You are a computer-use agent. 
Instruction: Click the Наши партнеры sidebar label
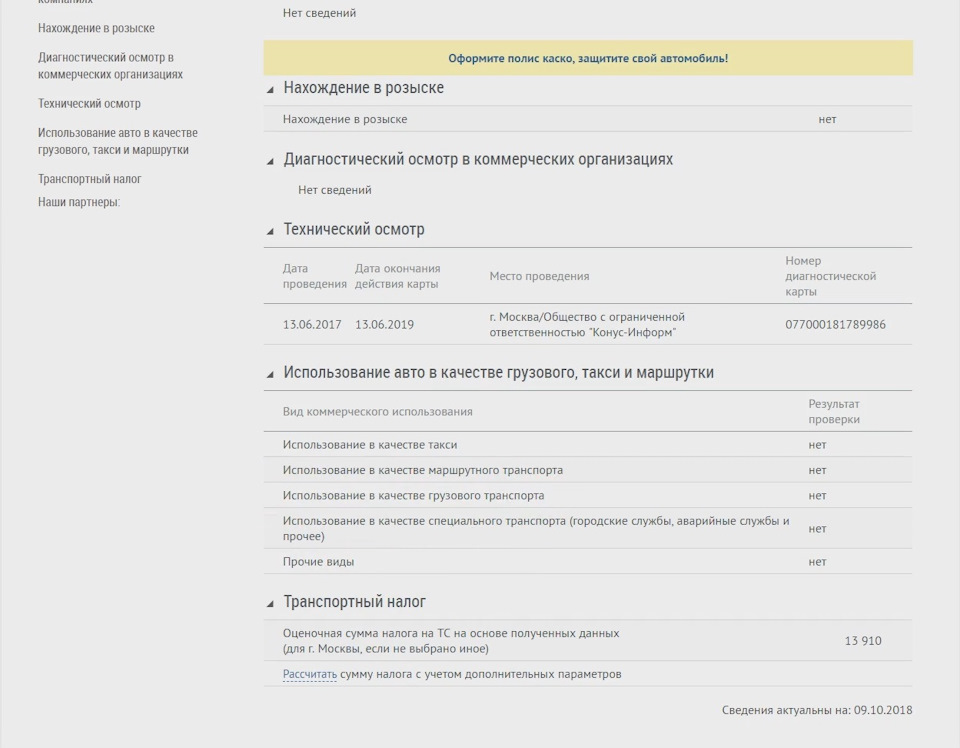pyautogui.click(x=79, y=202)
